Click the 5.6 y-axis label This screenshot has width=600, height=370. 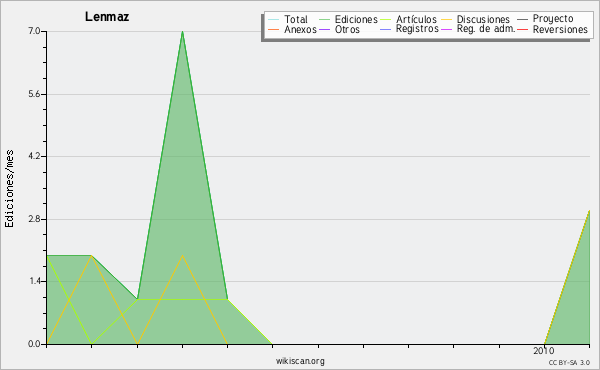point(34,94)
